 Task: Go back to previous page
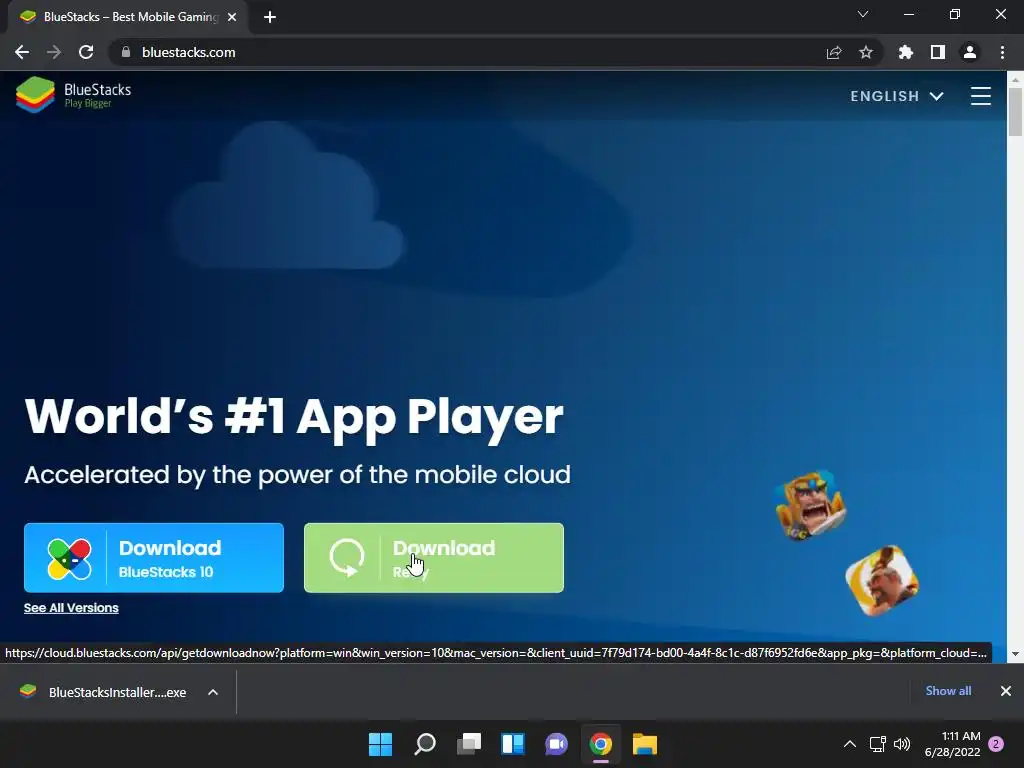[x=22, y=52]
